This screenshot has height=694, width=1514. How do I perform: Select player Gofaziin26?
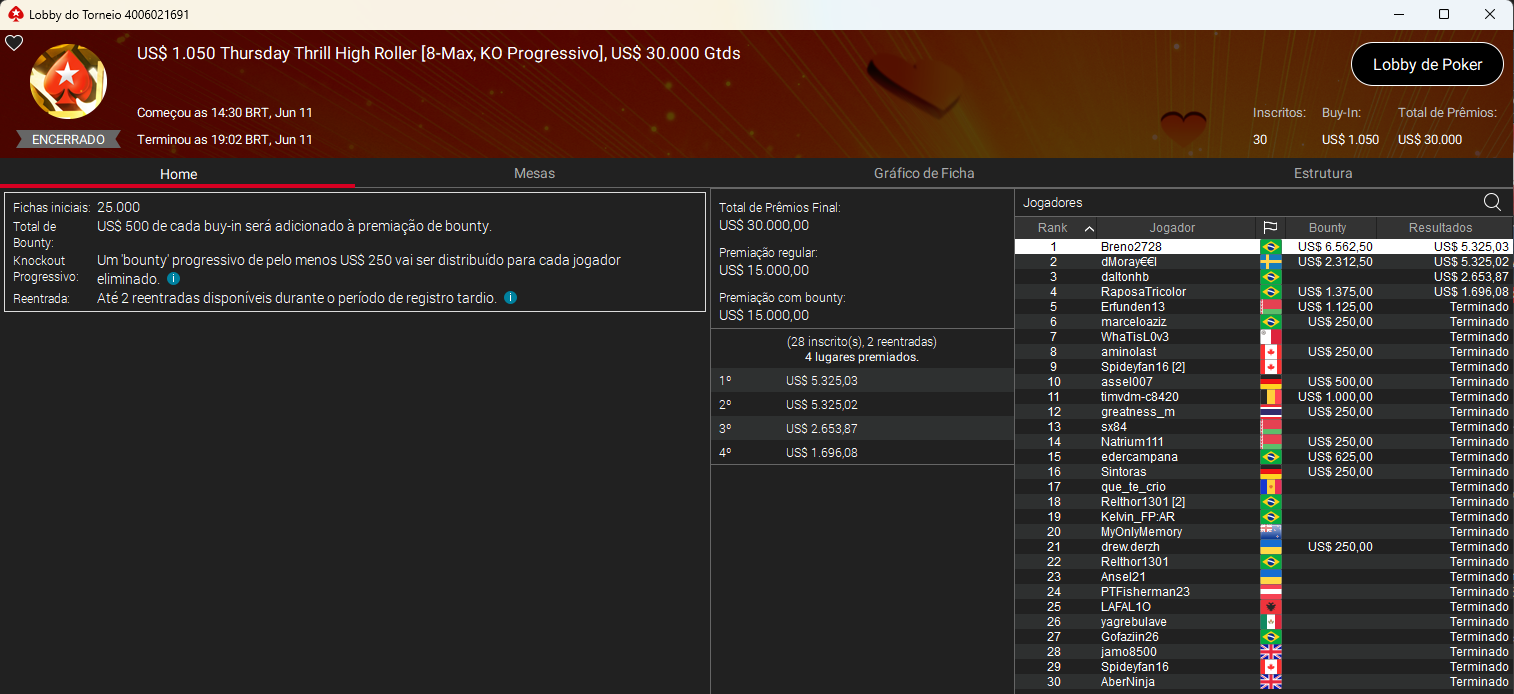(1263, 636)
